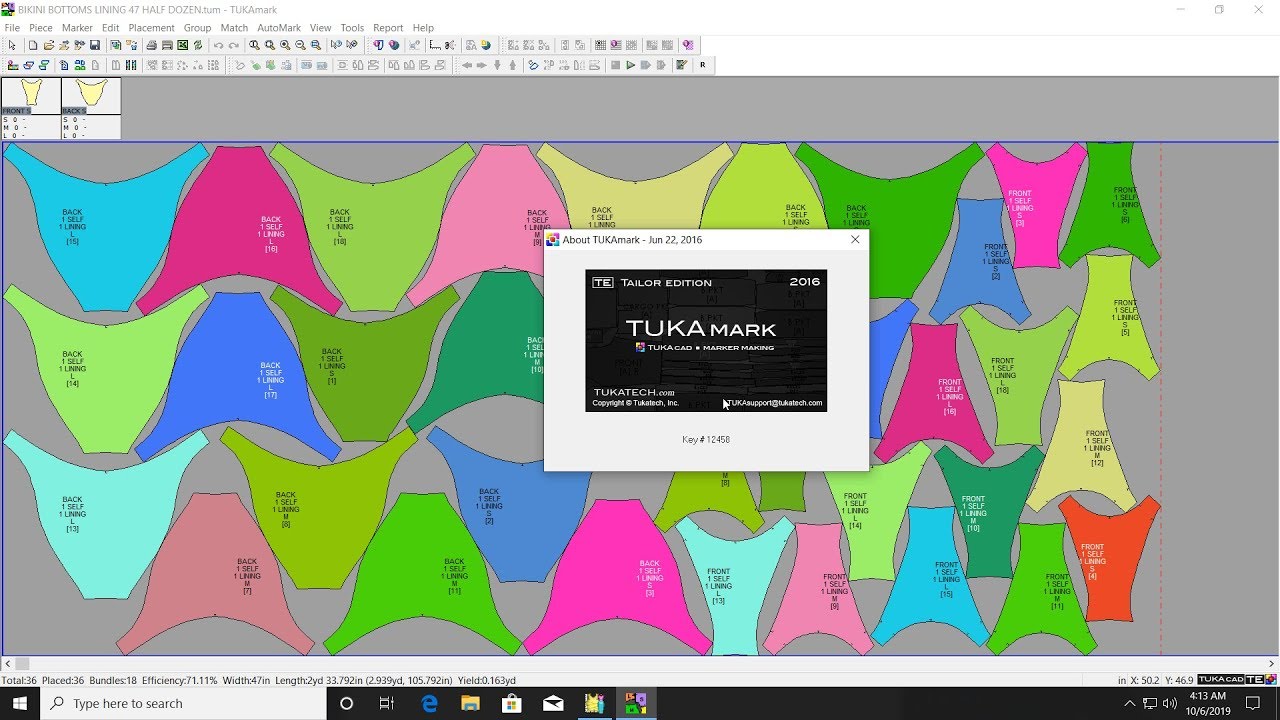1280x720 pixels.
Task: Print the marker using printer icon
Action: coord(152,45)
